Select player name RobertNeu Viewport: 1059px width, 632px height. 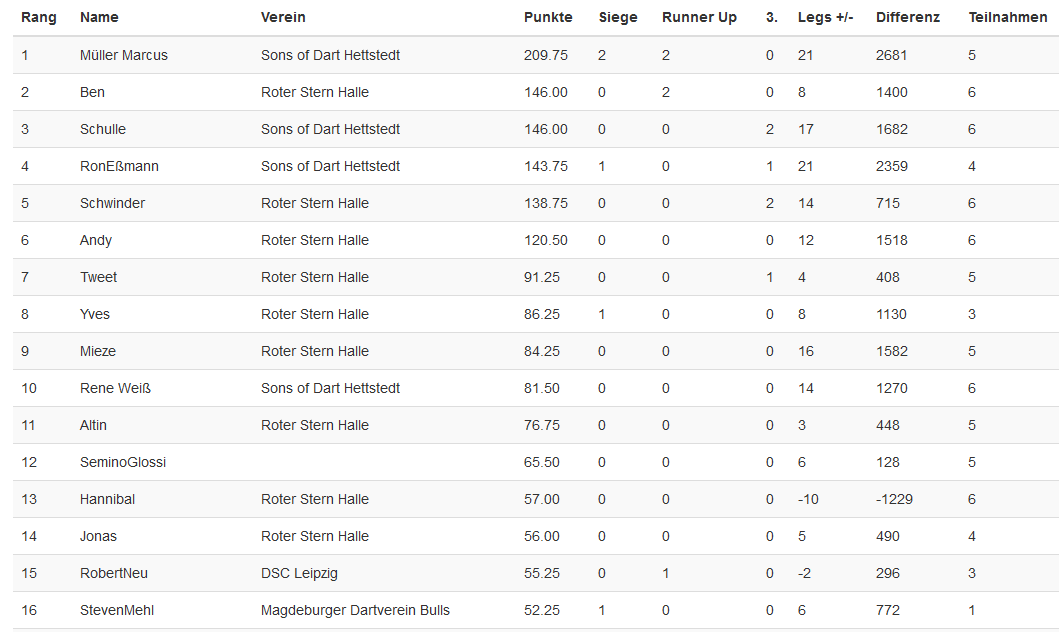pyautogui.click(x=113, y=574)
